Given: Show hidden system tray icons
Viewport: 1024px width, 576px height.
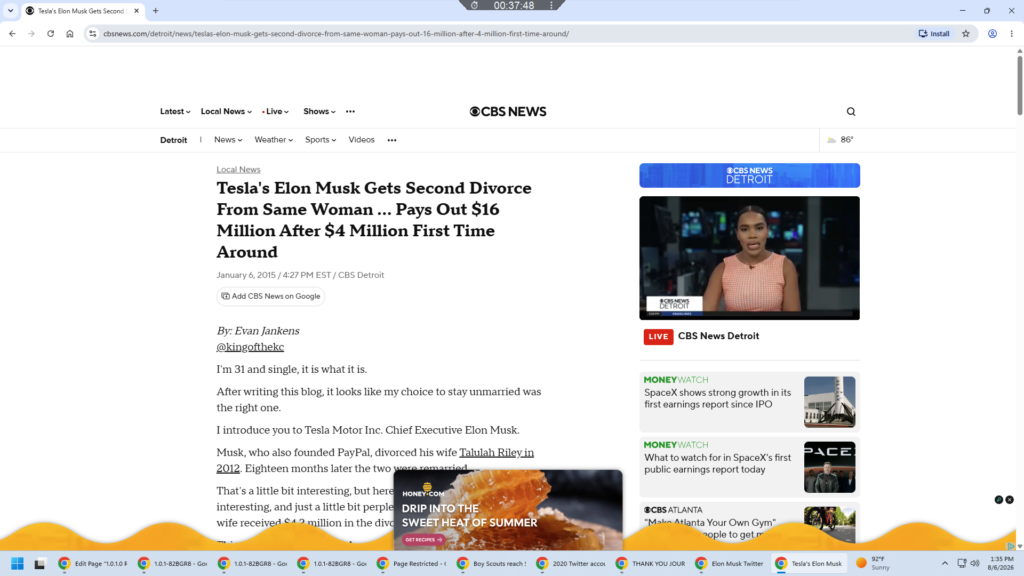Looking at the screenshot, I should pos(944,563).
